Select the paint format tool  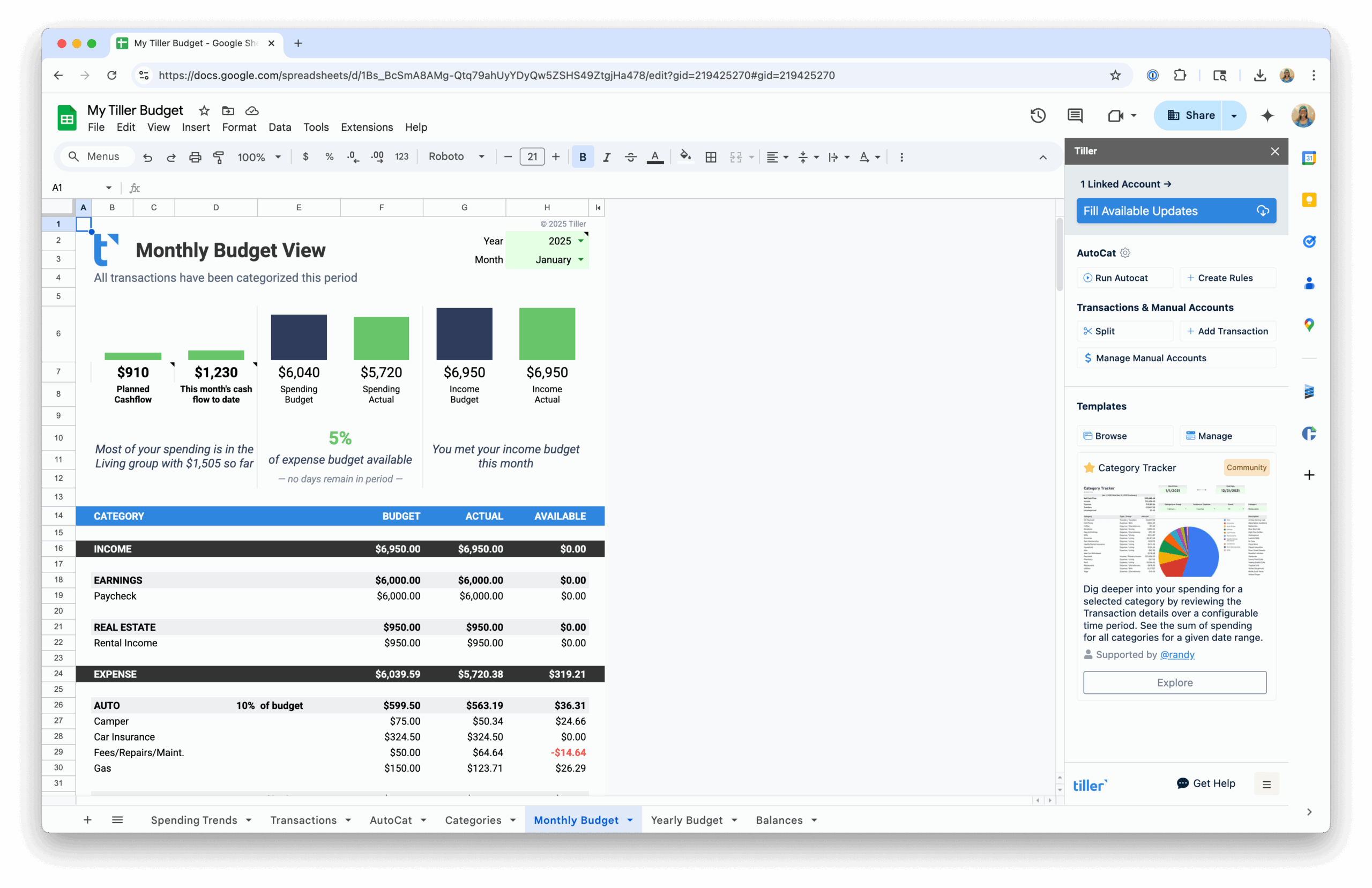pos(219,157)
